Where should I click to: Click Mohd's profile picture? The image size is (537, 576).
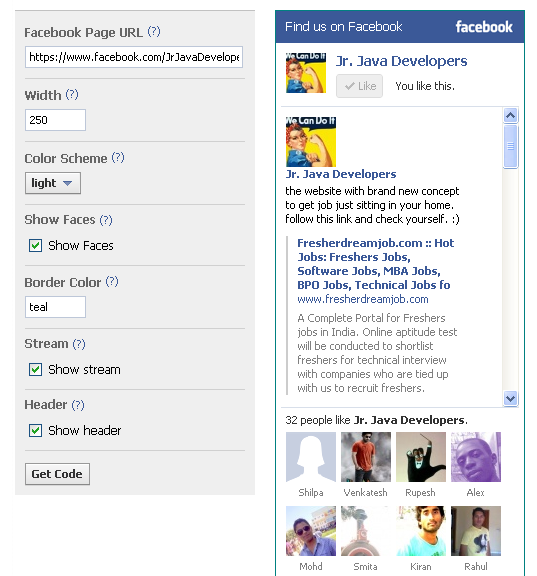click(311, 531)
